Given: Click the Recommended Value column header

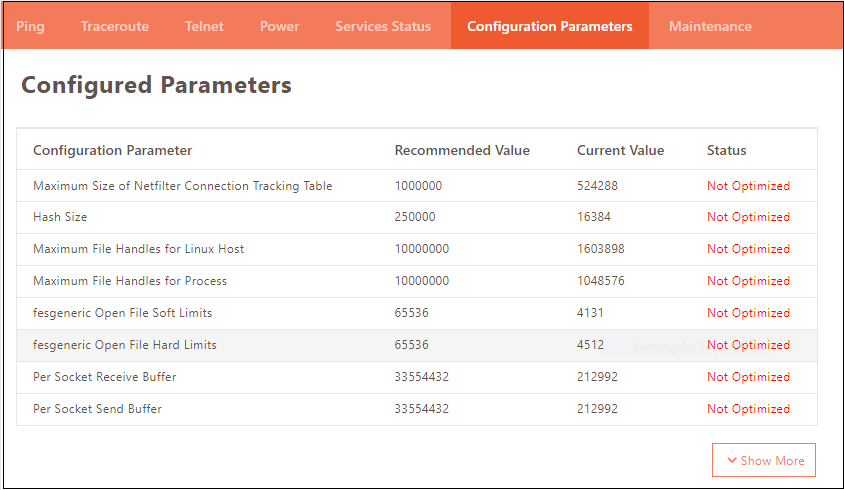Looking at the screenshot, I should pyautogui.click(x=462, y=150).
